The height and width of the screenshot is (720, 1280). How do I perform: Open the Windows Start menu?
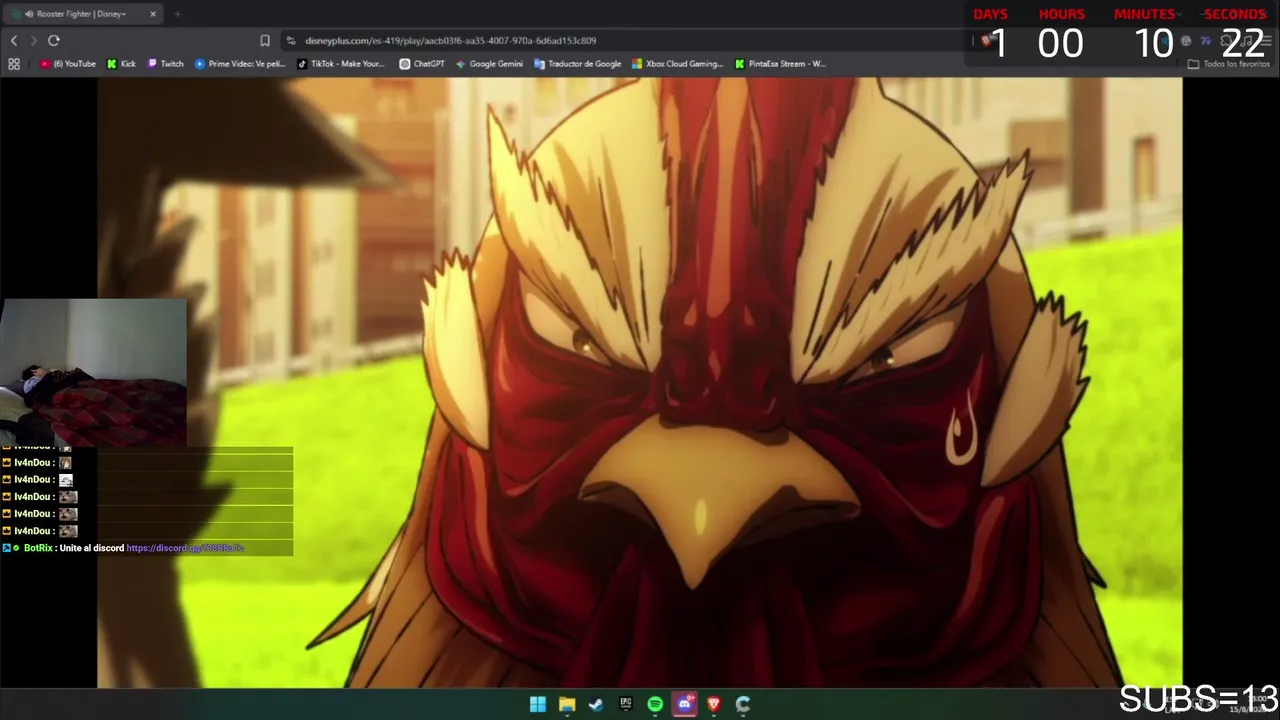pyautogui.click(x=538, y=704)
